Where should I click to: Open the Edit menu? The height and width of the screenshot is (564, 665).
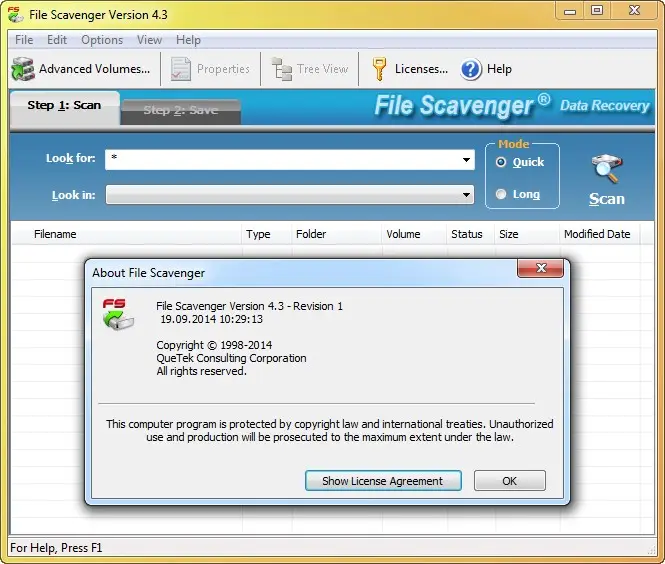pos(57,40)
